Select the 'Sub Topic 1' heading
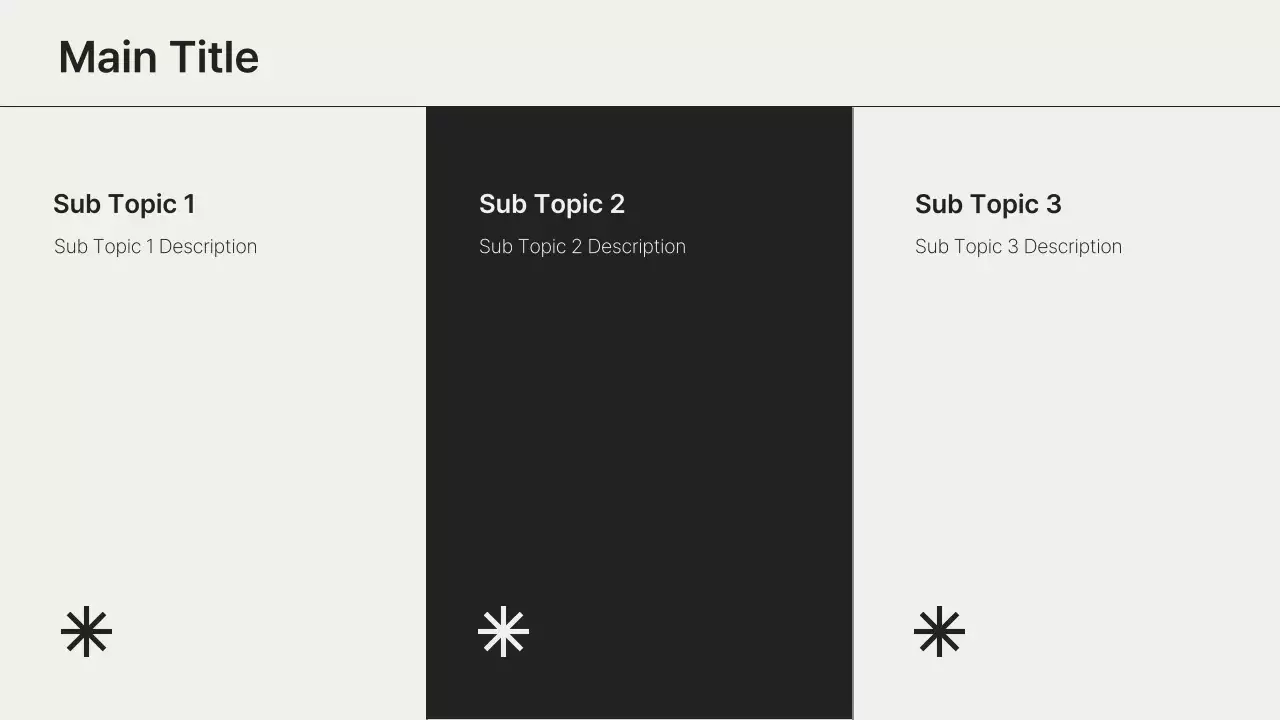The width and height of the screenshot is (1280, 720). [124, 204]
